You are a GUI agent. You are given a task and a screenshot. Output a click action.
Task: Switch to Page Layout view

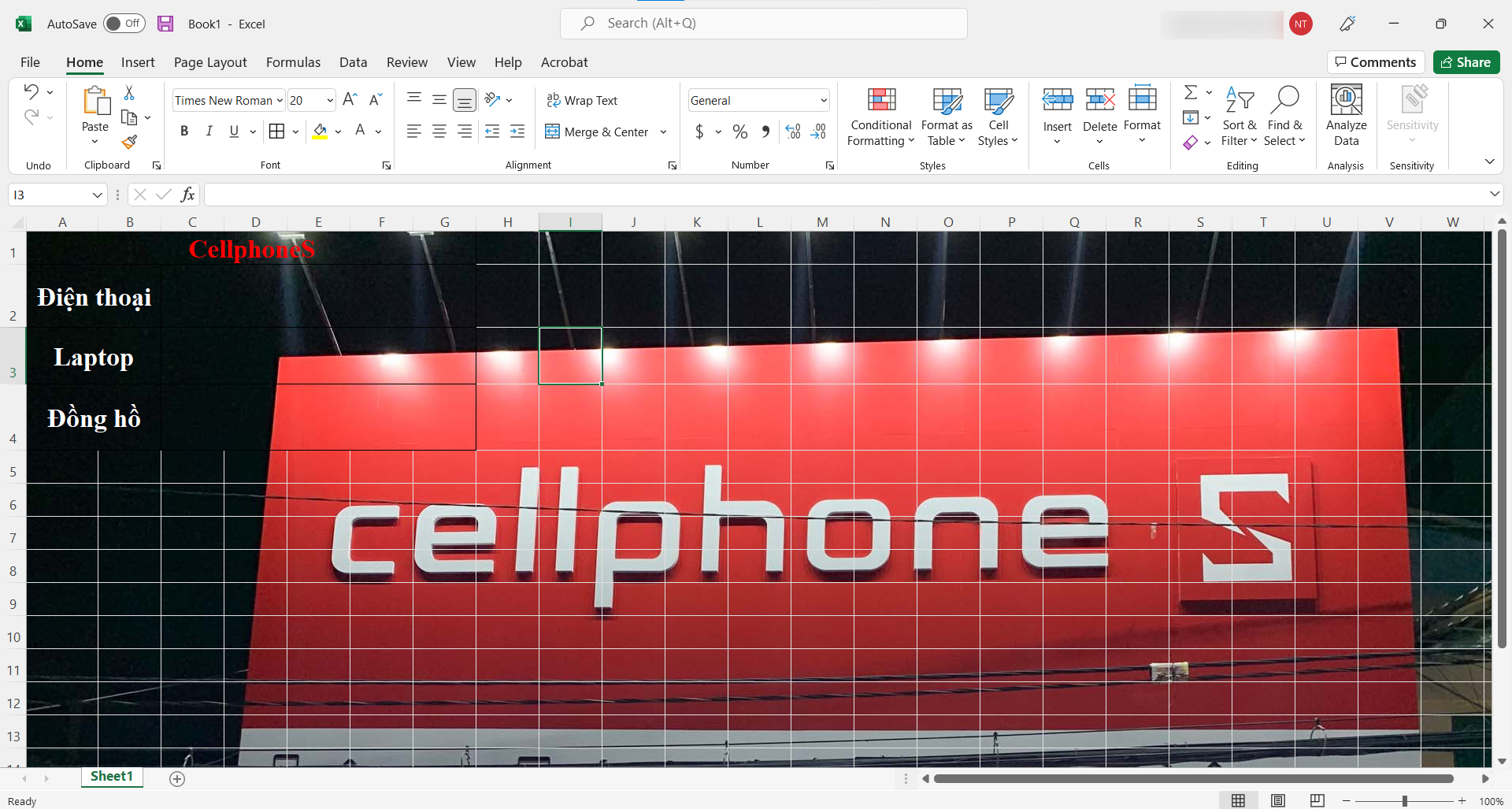[x=1278, y=800]
